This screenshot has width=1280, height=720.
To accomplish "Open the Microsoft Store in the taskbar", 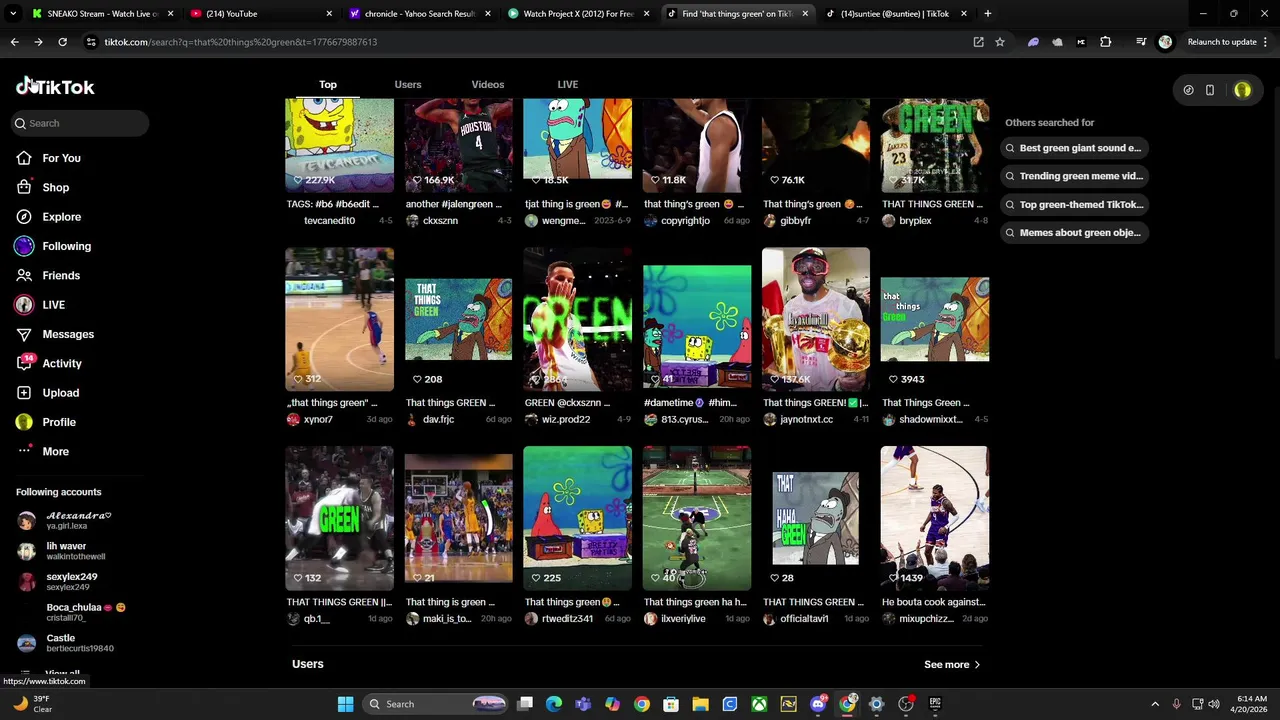I will click(671, 704).
